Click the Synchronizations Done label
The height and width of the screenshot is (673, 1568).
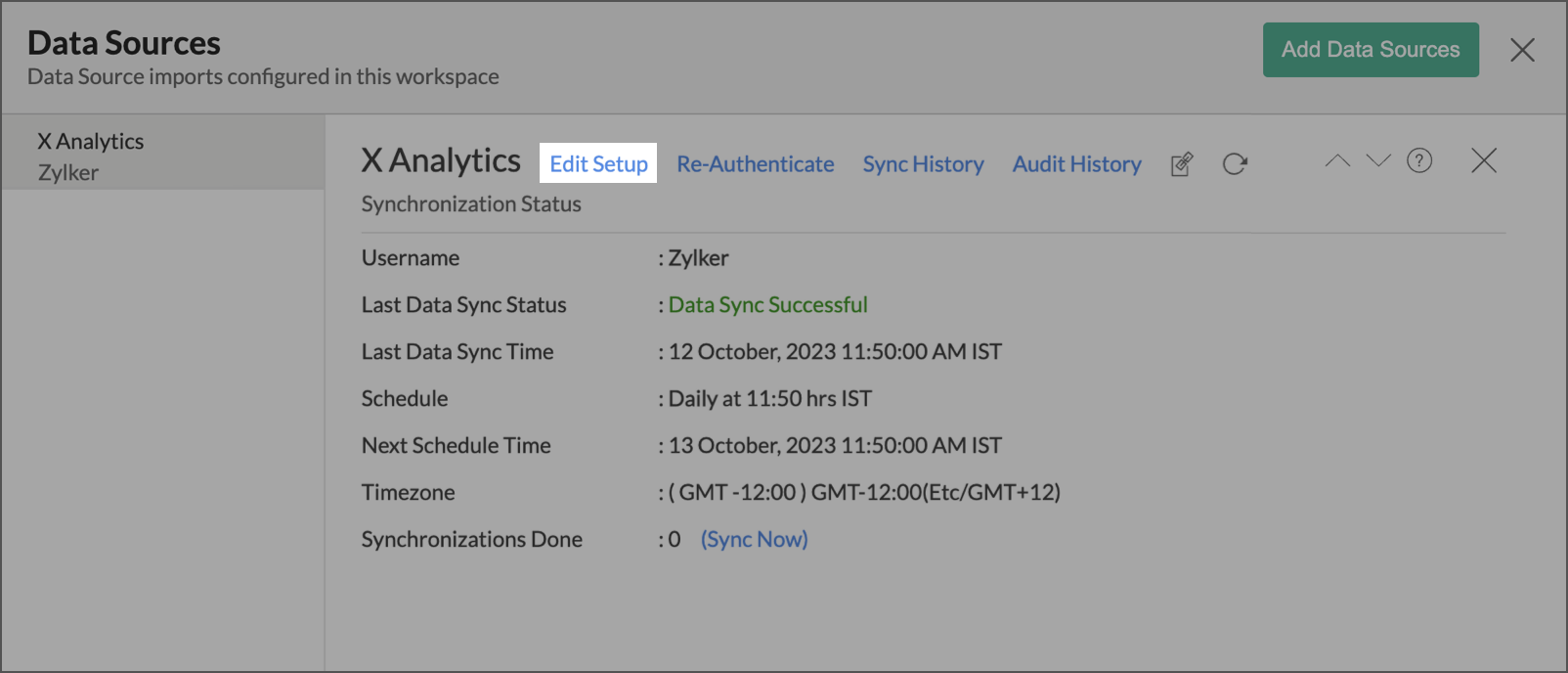[x=472, y=540]
